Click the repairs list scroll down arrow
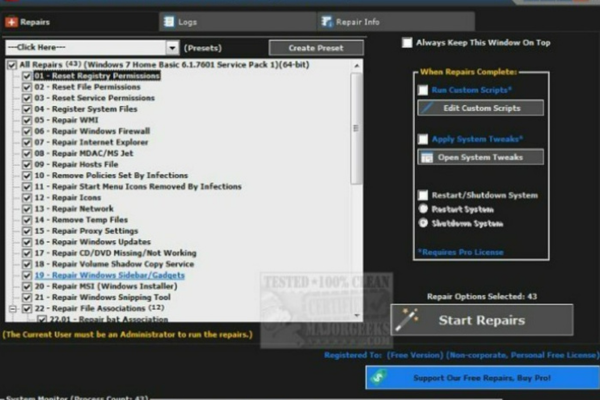The image size is (600, 400). pos(357,316)
